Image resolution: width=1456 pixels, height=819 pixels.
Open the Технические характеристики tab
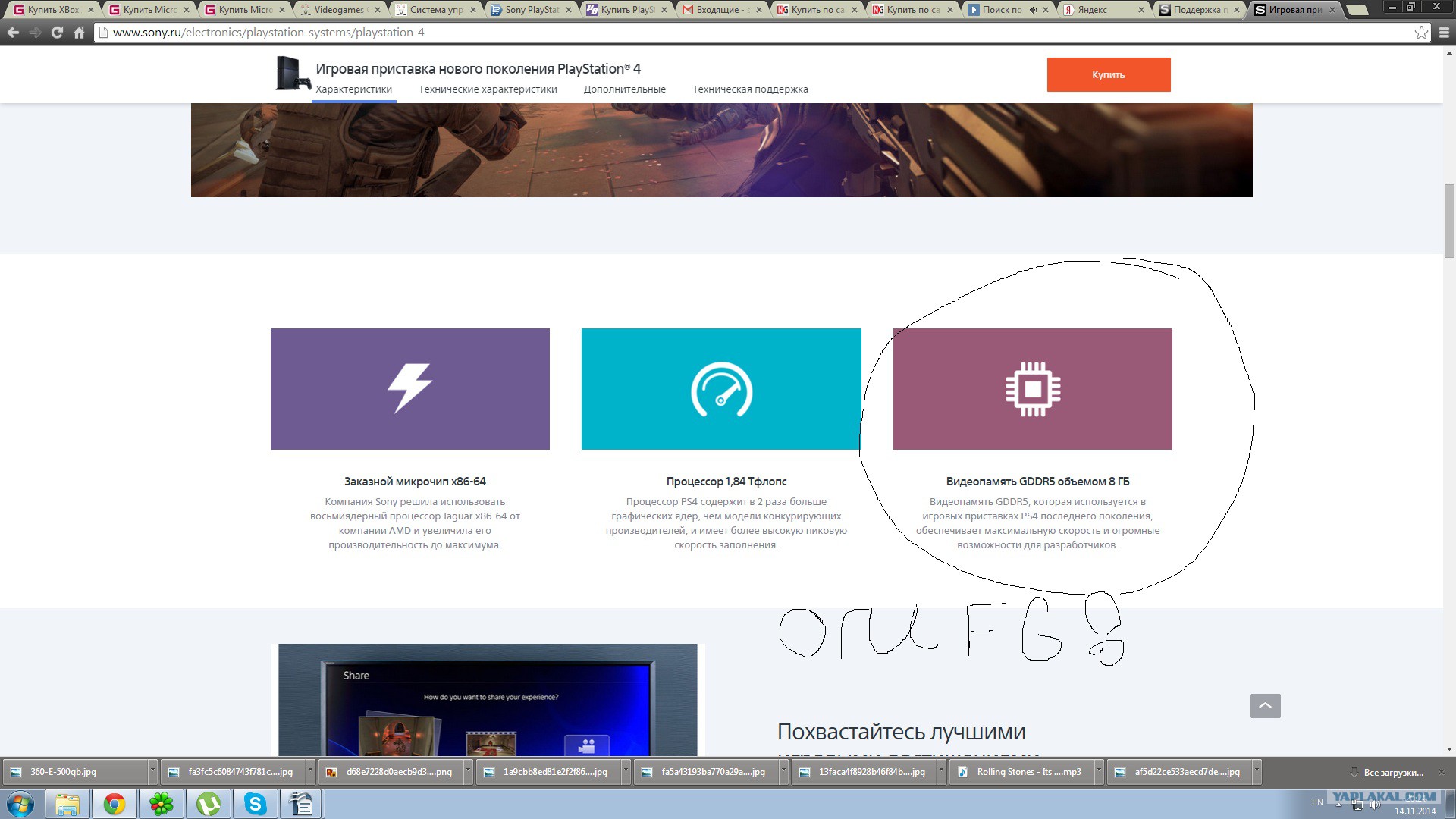point(488,89)
